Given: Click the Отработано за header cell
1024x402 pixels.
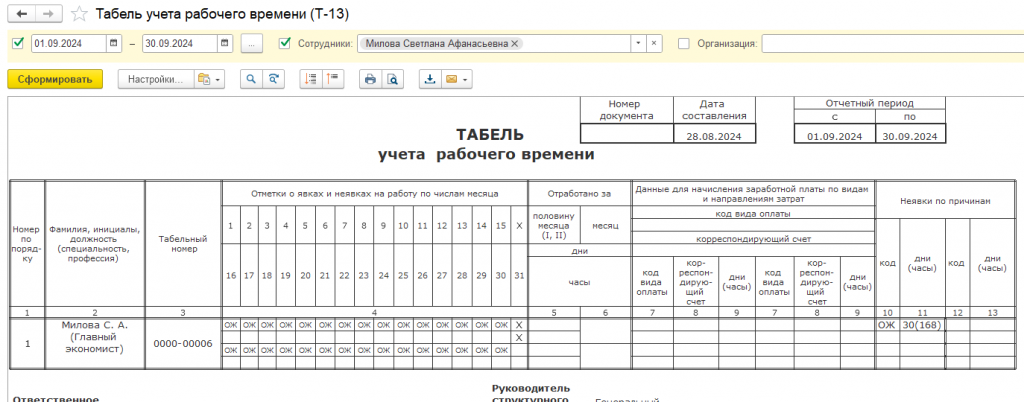Looking at the screenshot, I should coord(579,194).
